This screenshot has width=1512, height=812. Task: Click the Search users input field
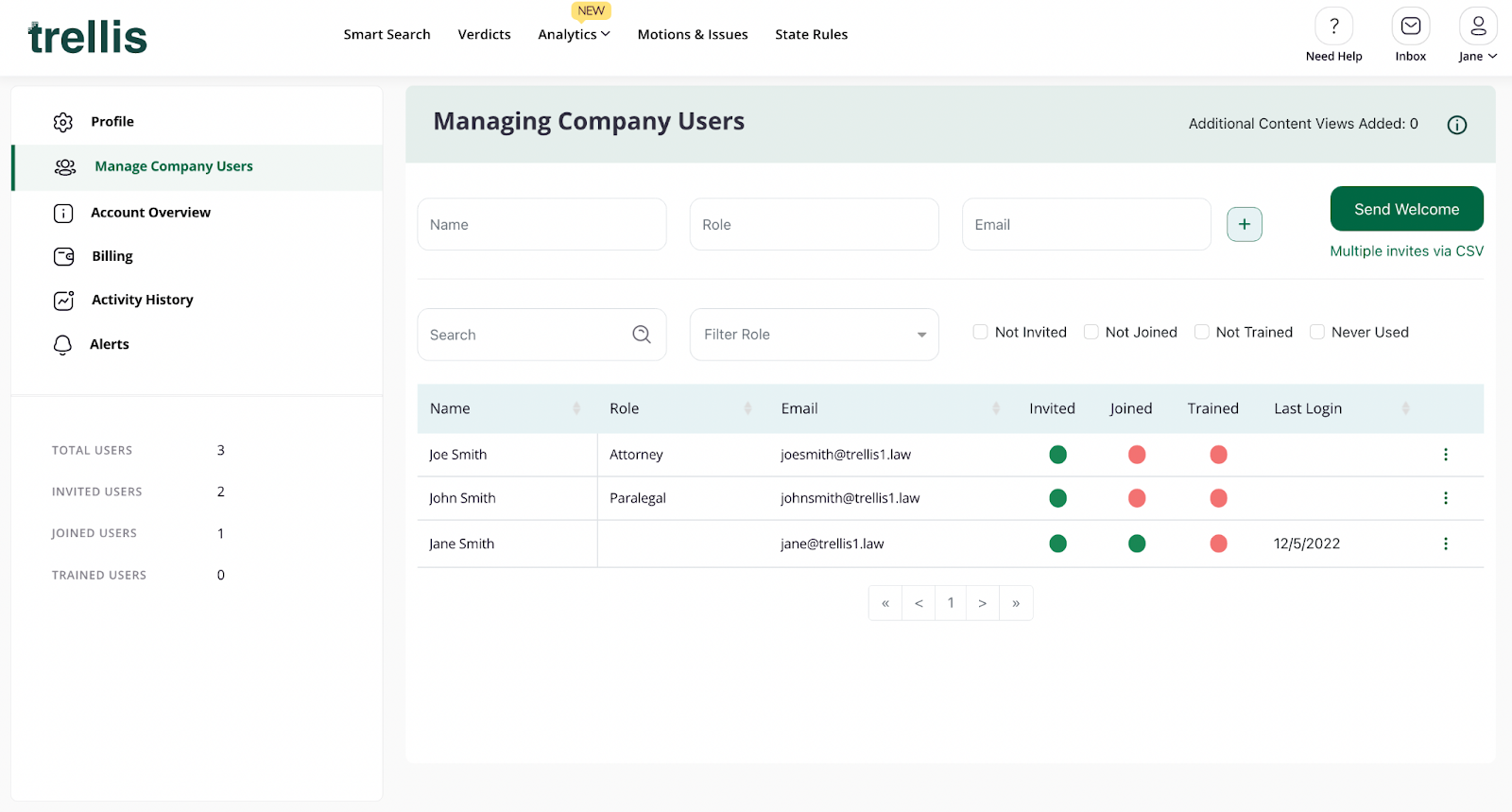tap(541, 335)
